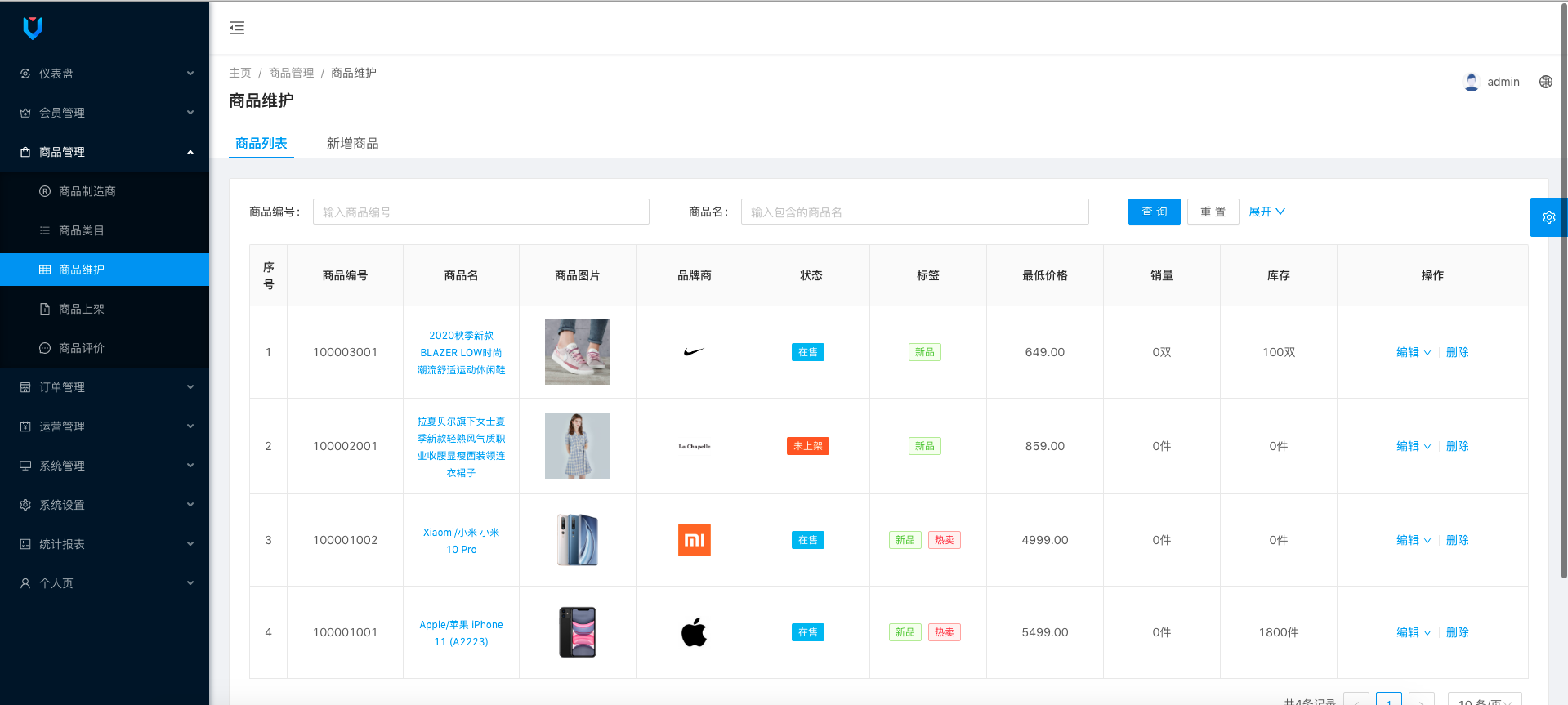Viewport: 1568px width, 705px height.
Task: Expand more filters with 展开
Action: tap(1267, 212)
